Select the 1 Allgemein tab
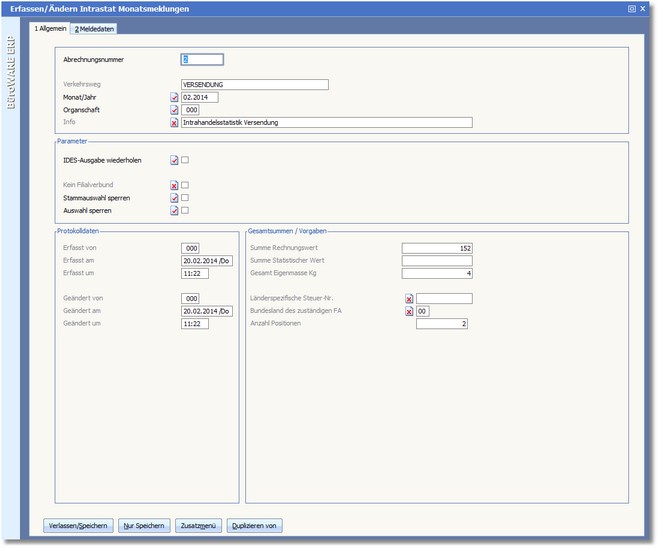 (x=50, y=29)
